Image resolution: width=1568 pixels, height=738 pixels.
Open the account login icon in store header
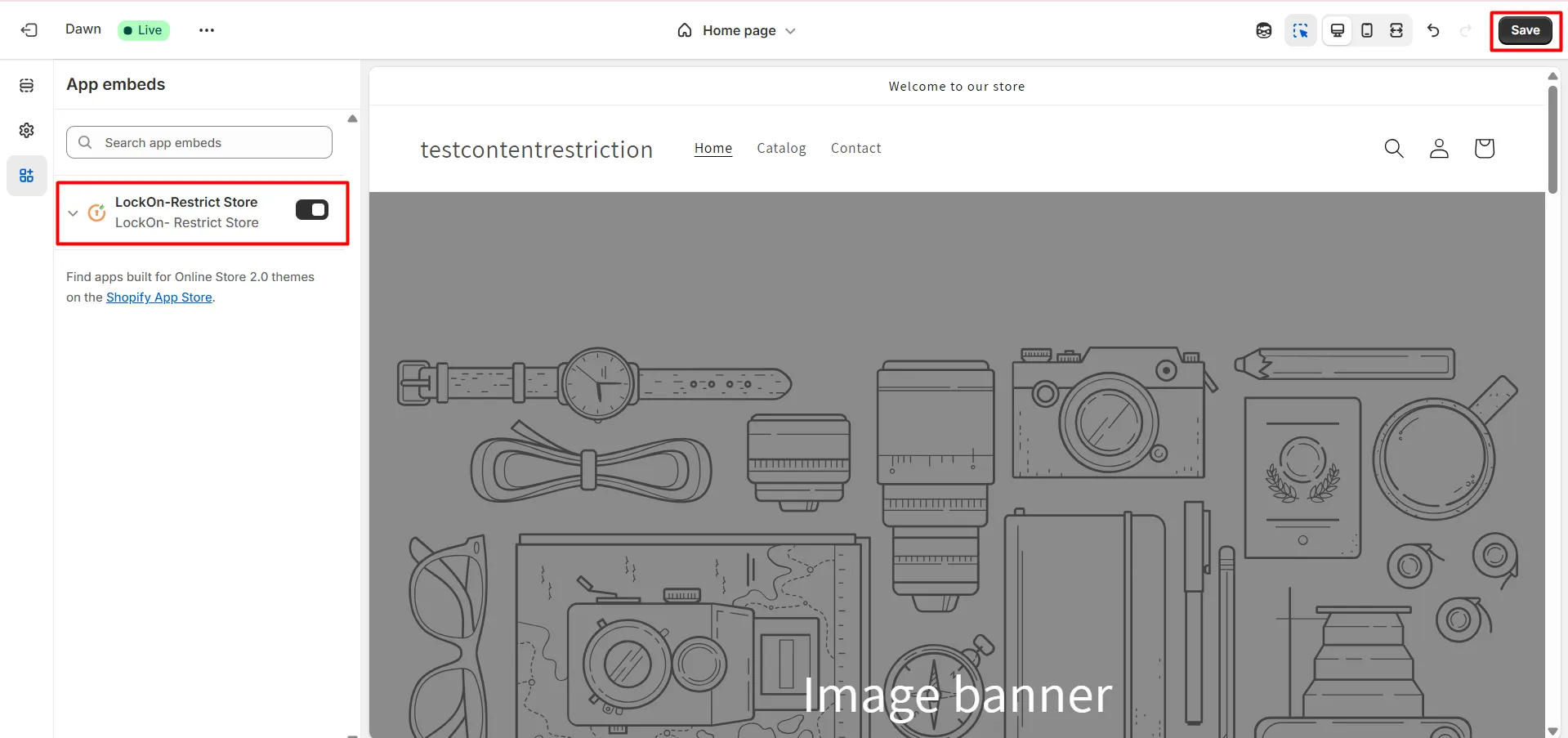click(1439, 148)
